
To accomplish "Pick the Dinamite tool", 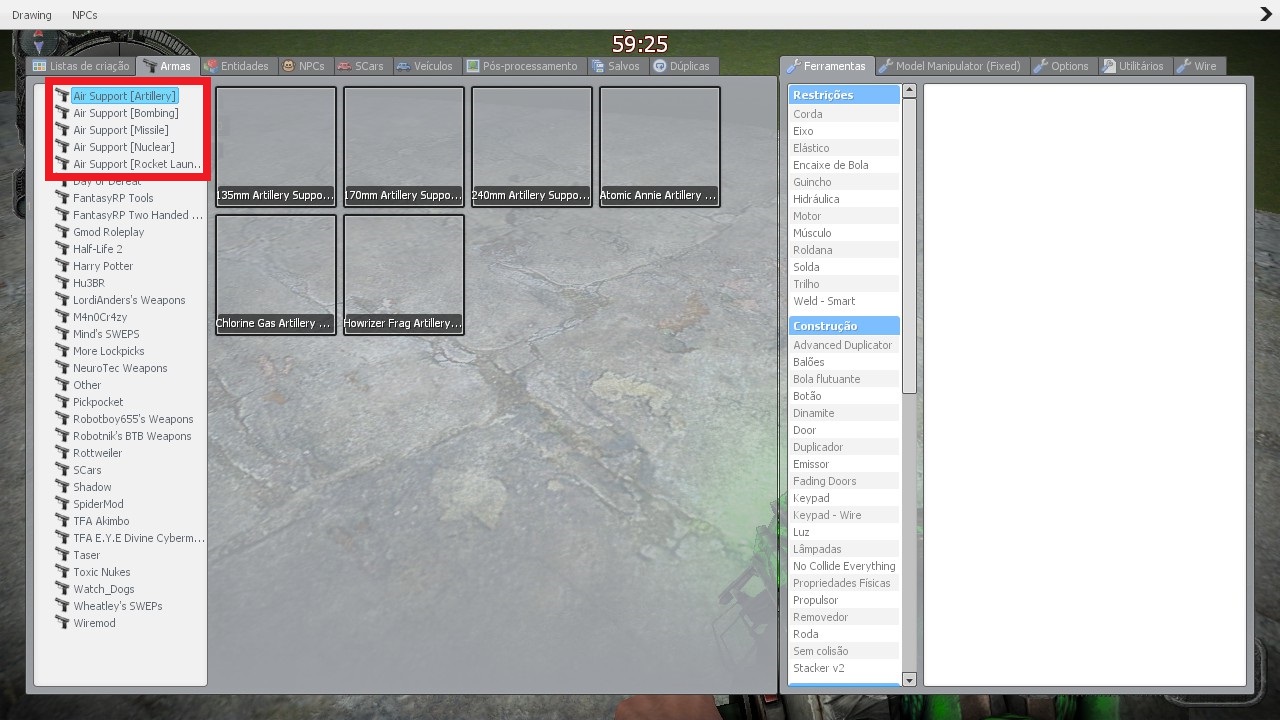I will coord(844,413).
